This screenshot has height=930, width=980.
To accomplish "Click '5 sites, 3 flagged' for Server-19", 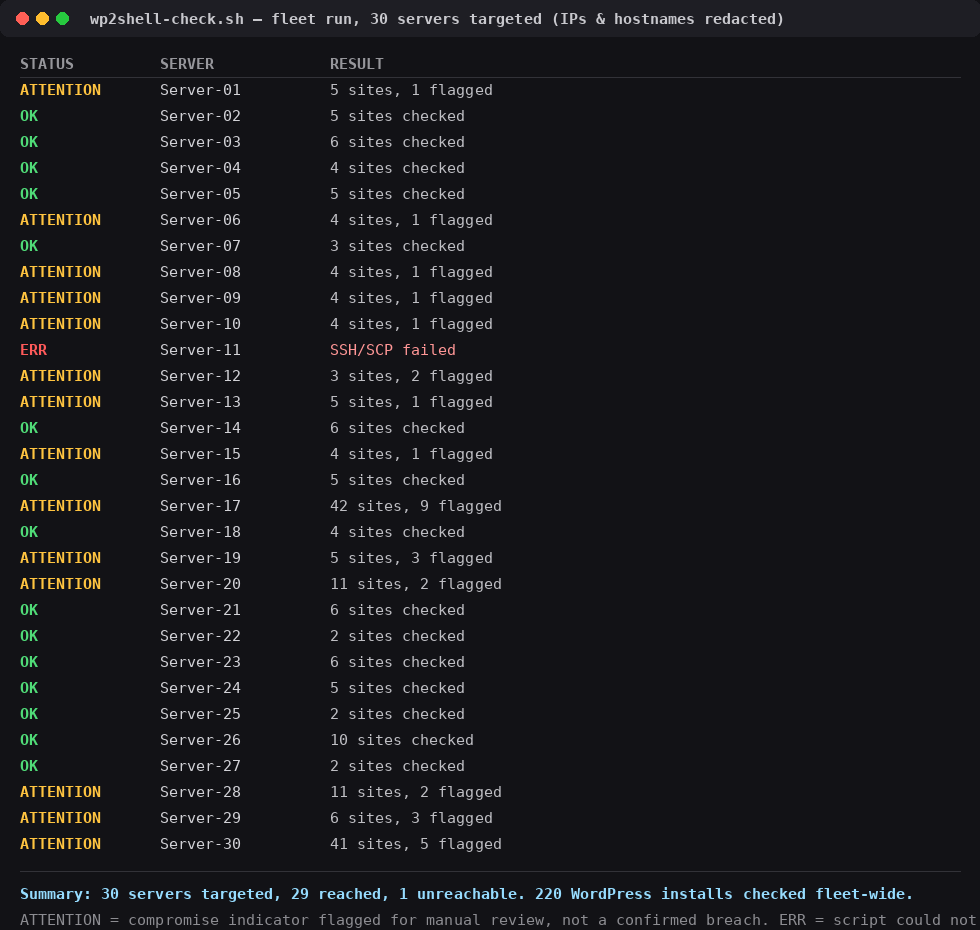I will pos(411,558).
